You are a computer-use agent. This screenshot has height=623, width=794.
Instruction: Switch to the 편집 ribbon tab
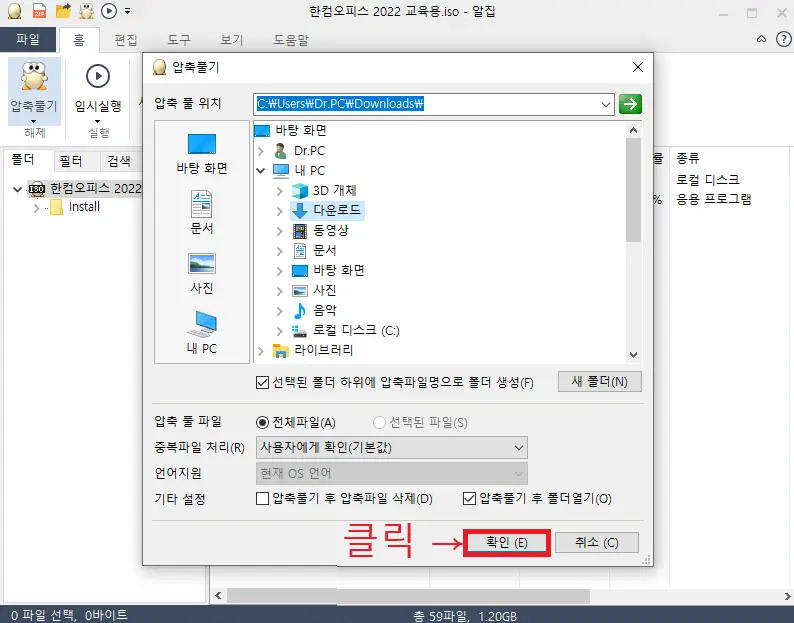[x=126, y=40]
